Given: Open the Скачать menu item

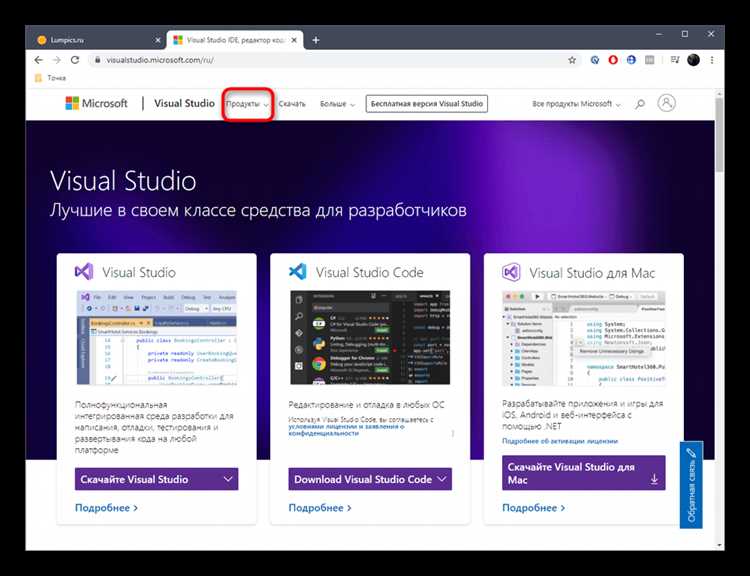Looking at the screenshot, I should click(x=292, y=104).
